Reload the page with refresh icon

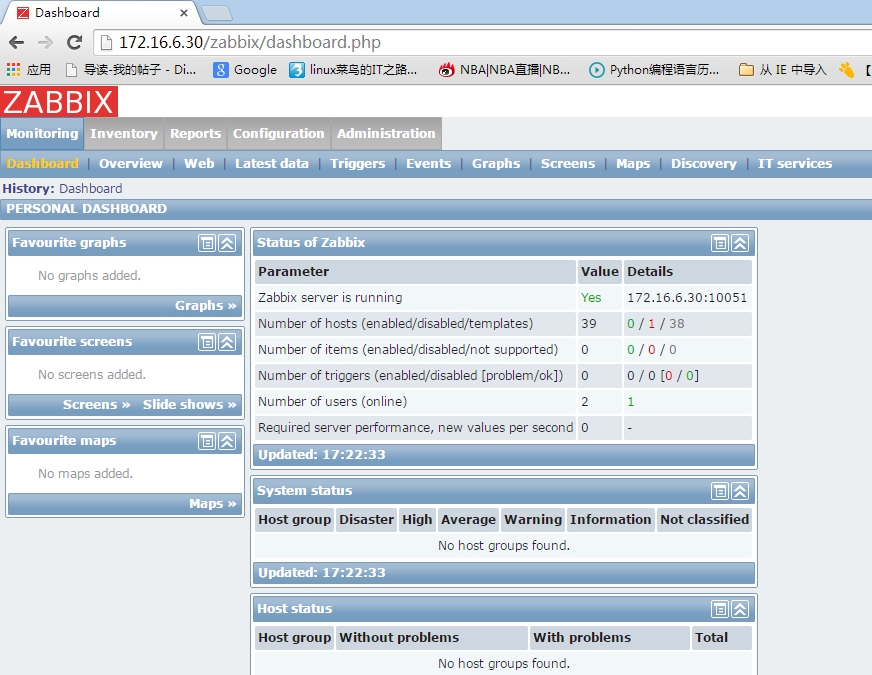(75, 42)
